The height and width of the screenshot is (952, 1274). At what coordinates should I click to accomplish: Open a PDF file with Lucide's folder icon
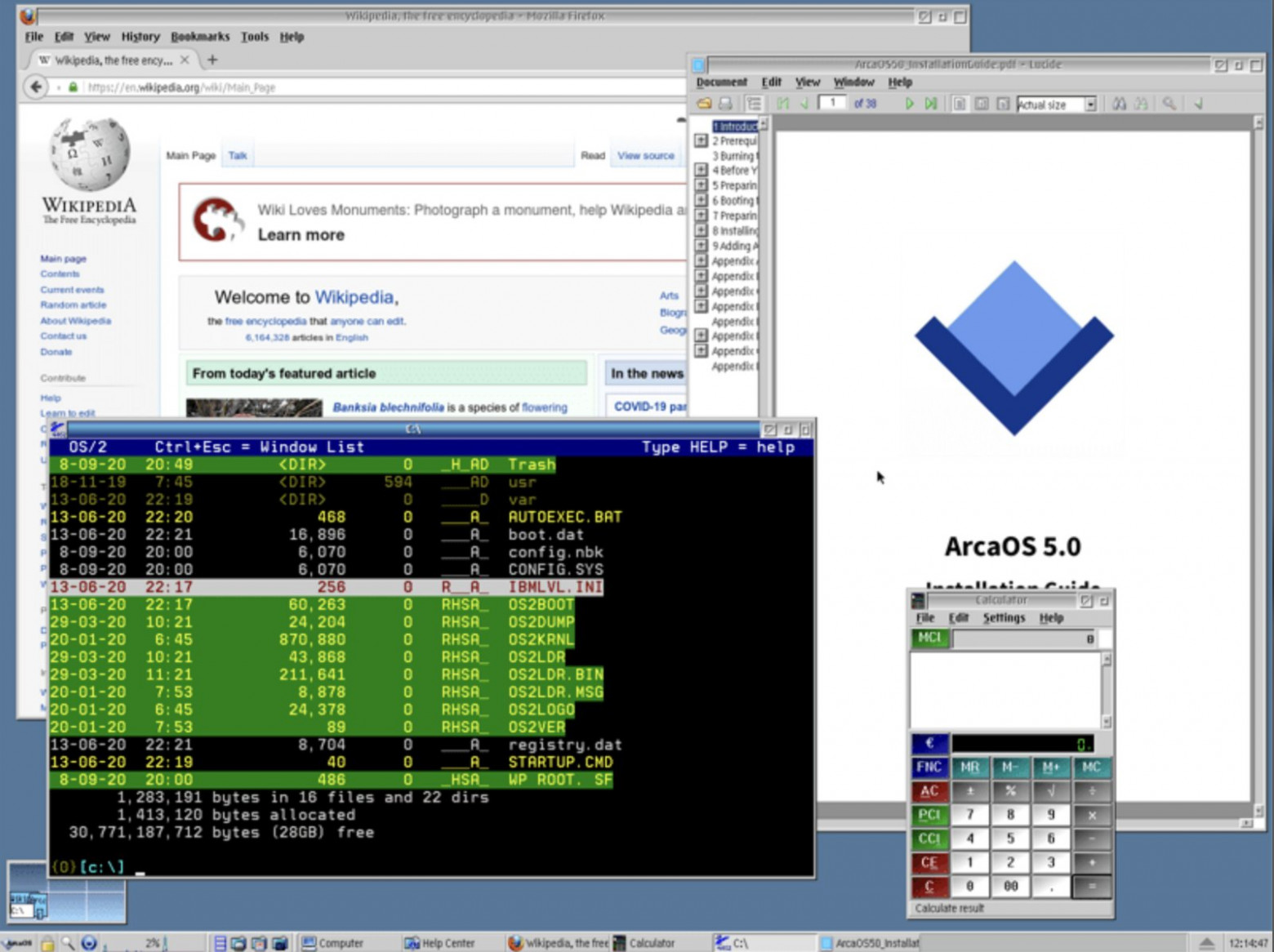click(x=703, y=104)
